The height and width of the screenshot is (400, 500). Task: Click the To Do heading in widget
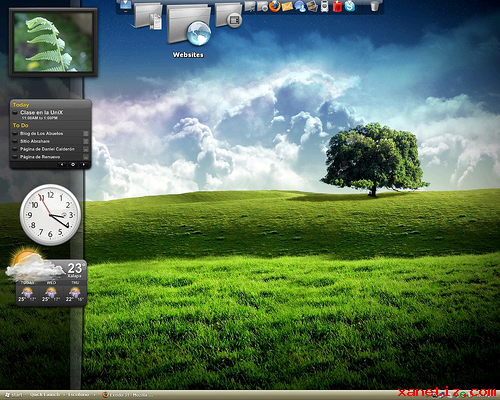tap(20, 125)
